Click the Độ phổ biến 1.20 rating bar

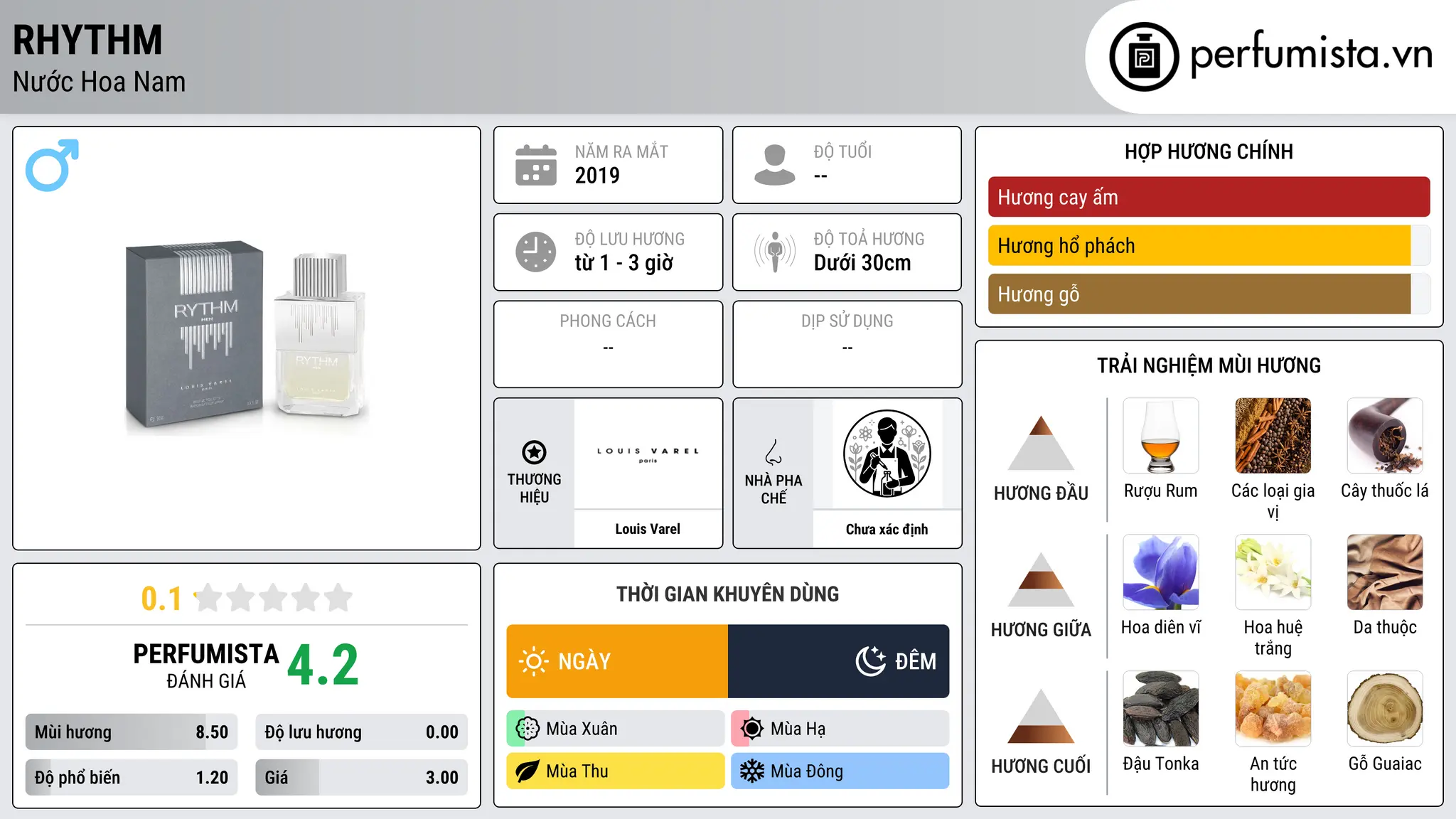(132, 777)
